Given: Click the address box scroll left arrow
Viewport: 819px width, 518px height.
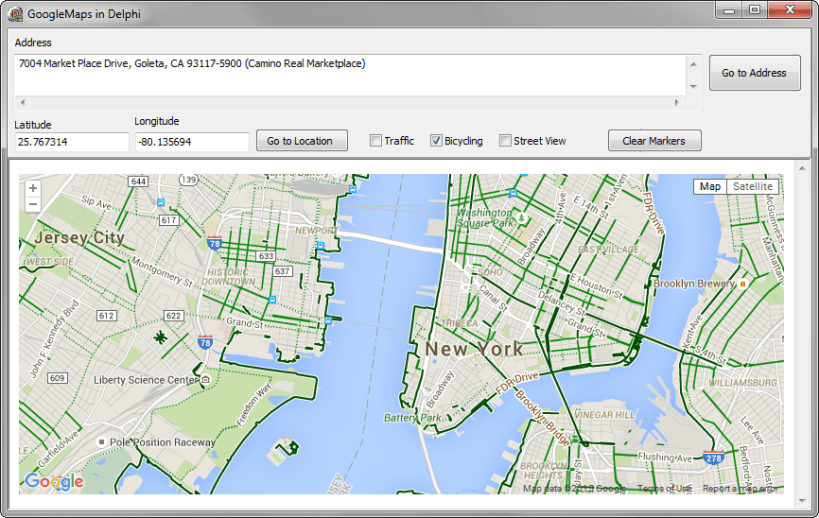Looking at the screenshot, I should click(x=22, y=102).
